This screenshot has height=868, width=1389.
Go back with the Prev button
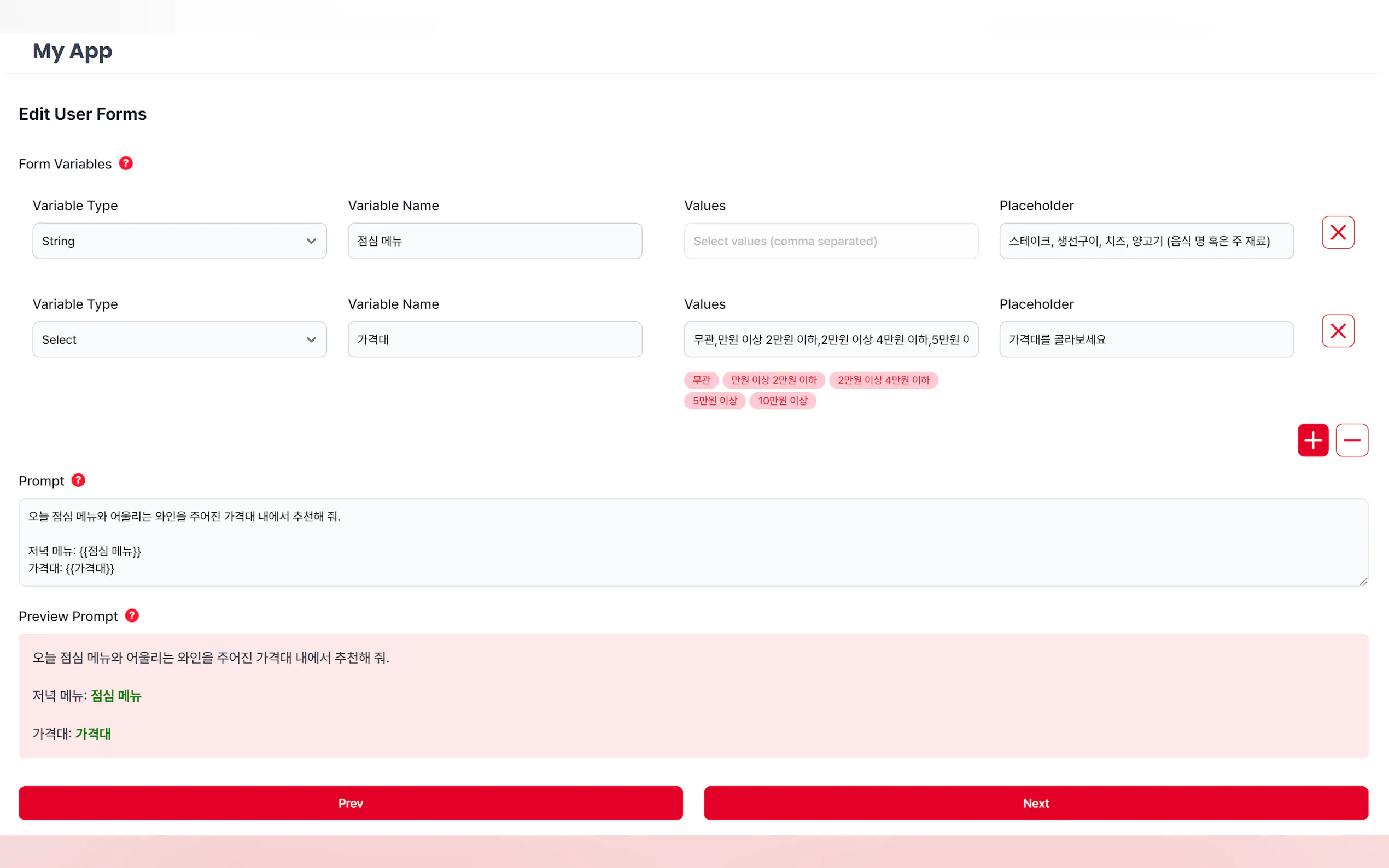coord(351,803)
